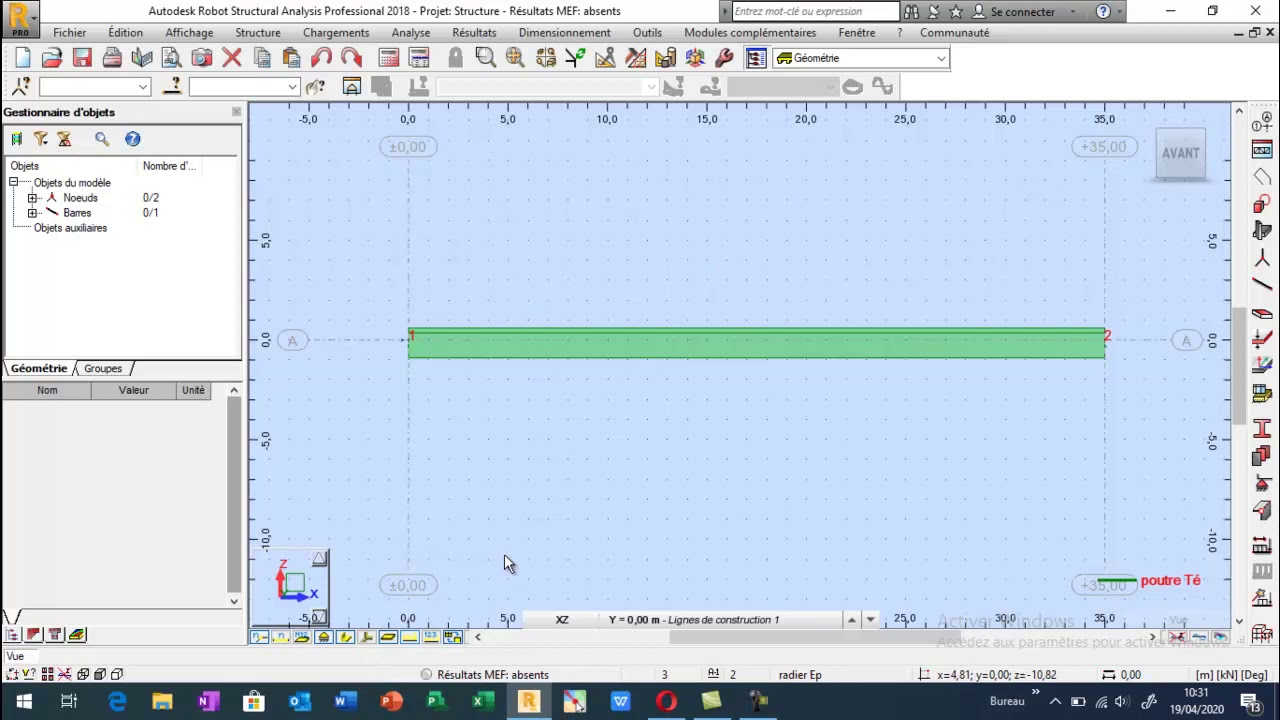Open the Chargements menu

336,33
